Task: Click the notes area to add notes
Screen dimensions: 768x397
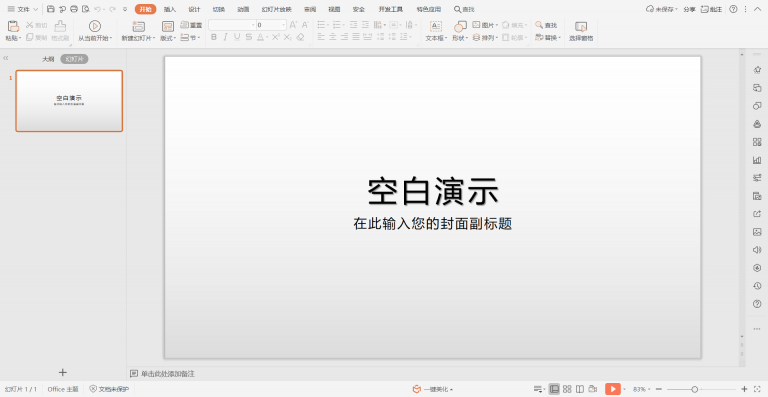Action: (168, 374)
